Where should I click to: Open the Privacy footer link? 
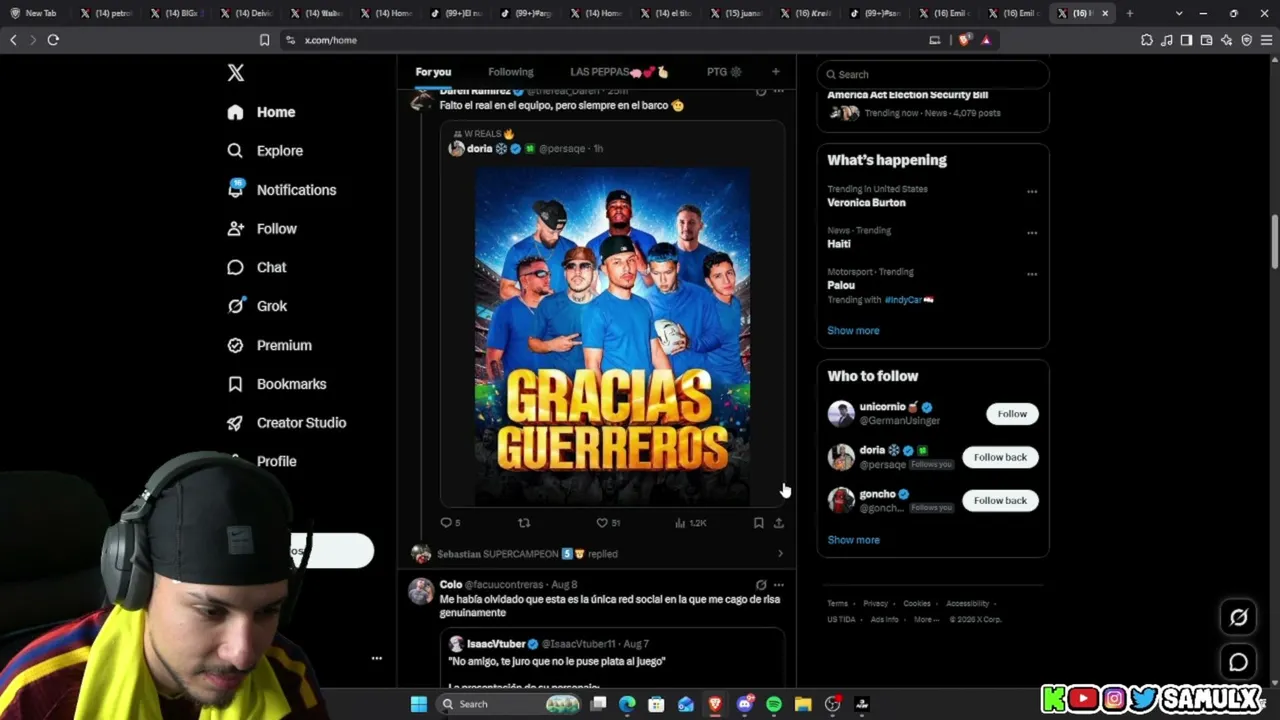875,604
